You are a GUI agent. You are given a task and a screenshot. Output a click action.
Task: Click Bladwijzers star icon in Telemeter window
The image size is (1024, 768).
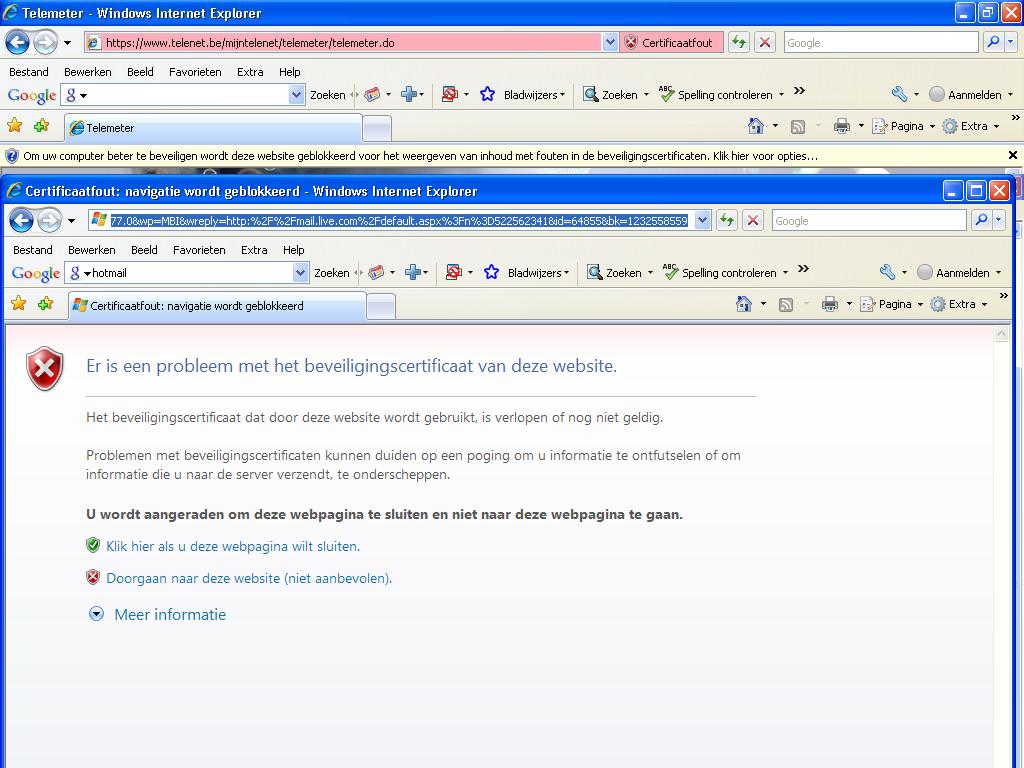click(x=487, y=95)
